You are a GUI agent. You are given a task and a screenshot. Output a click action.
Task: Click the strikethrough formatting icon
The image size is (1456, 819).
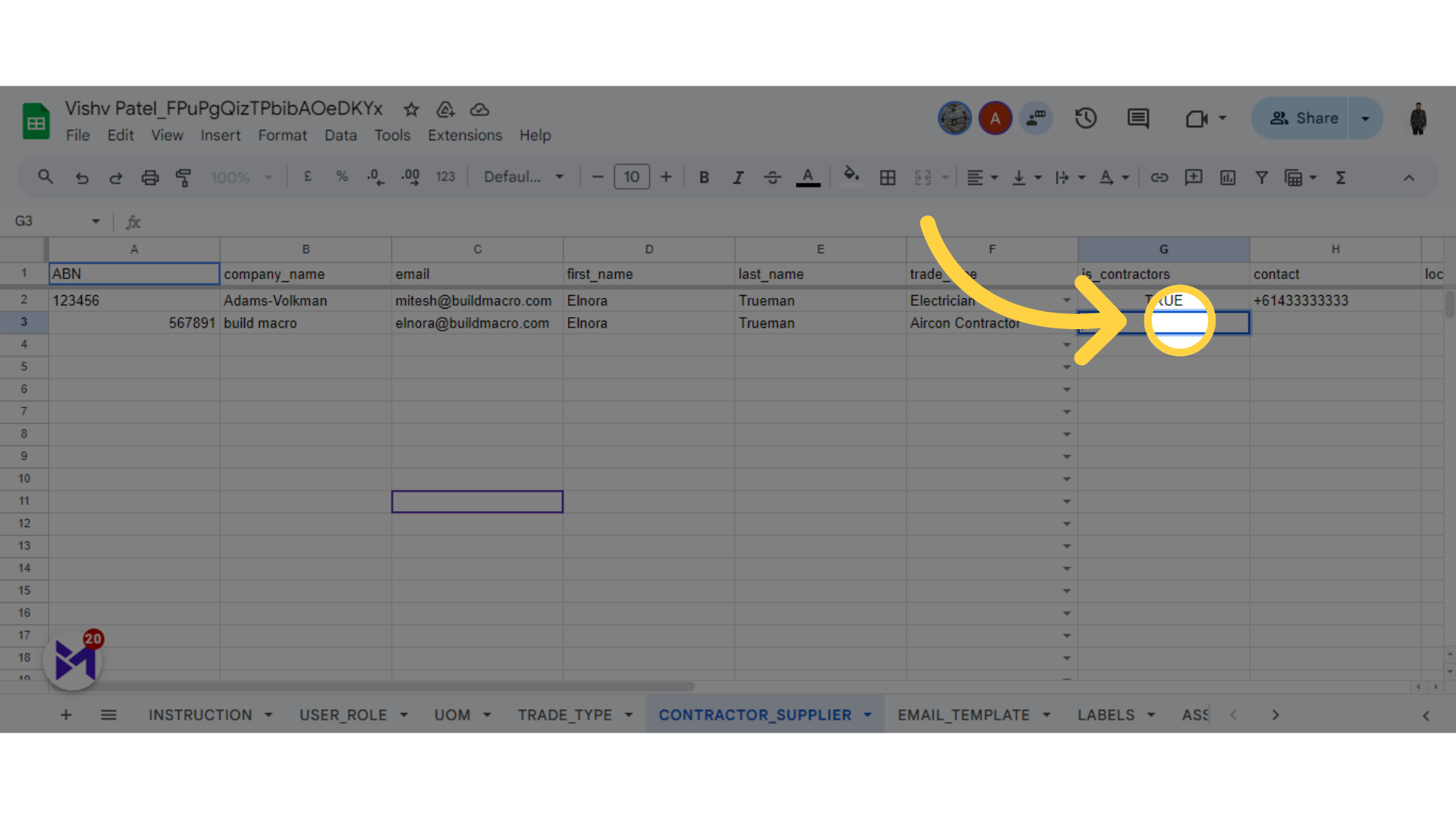click(x=771, y=178)
